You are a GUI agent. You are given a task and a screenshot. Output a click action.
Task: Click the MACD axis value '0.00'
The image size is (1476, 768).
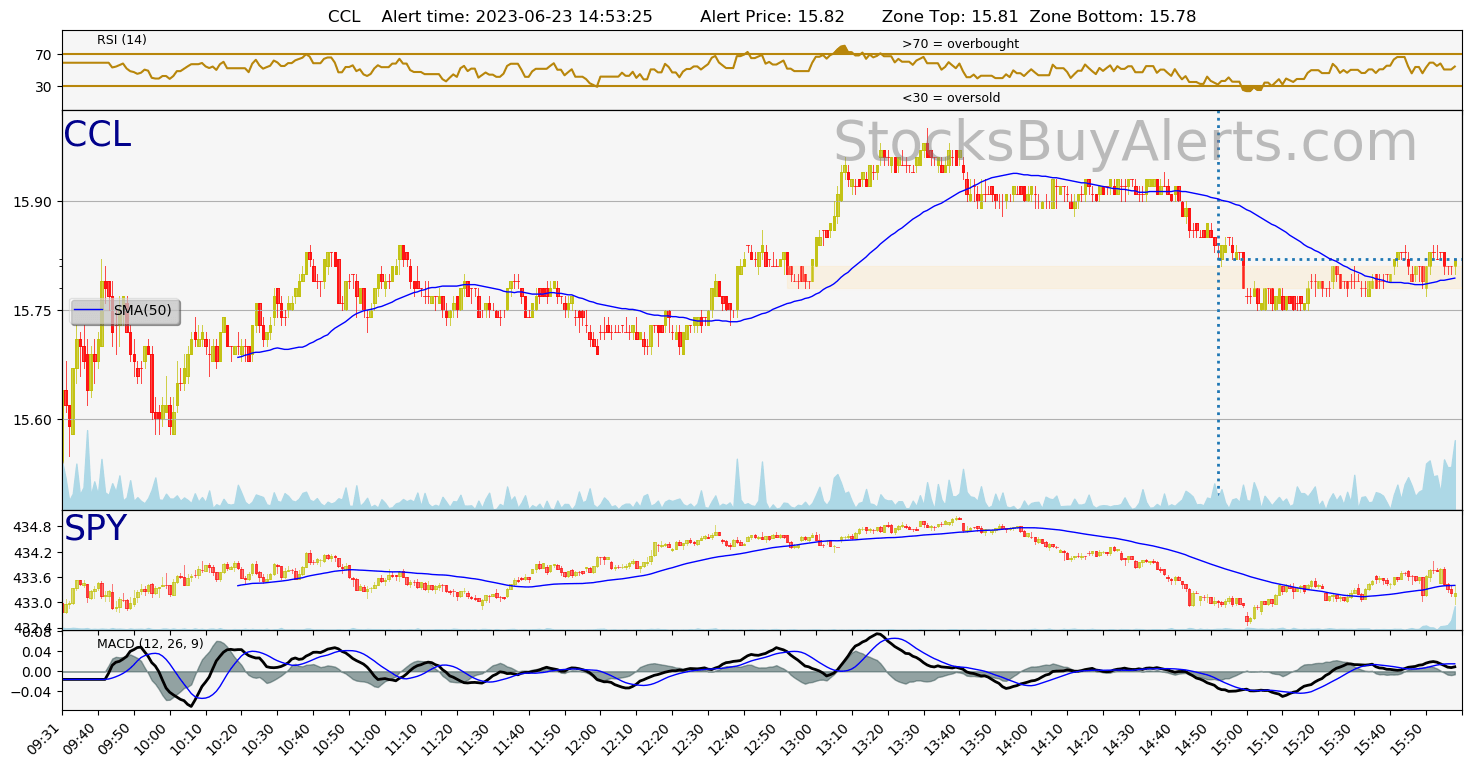coord(35,671)
